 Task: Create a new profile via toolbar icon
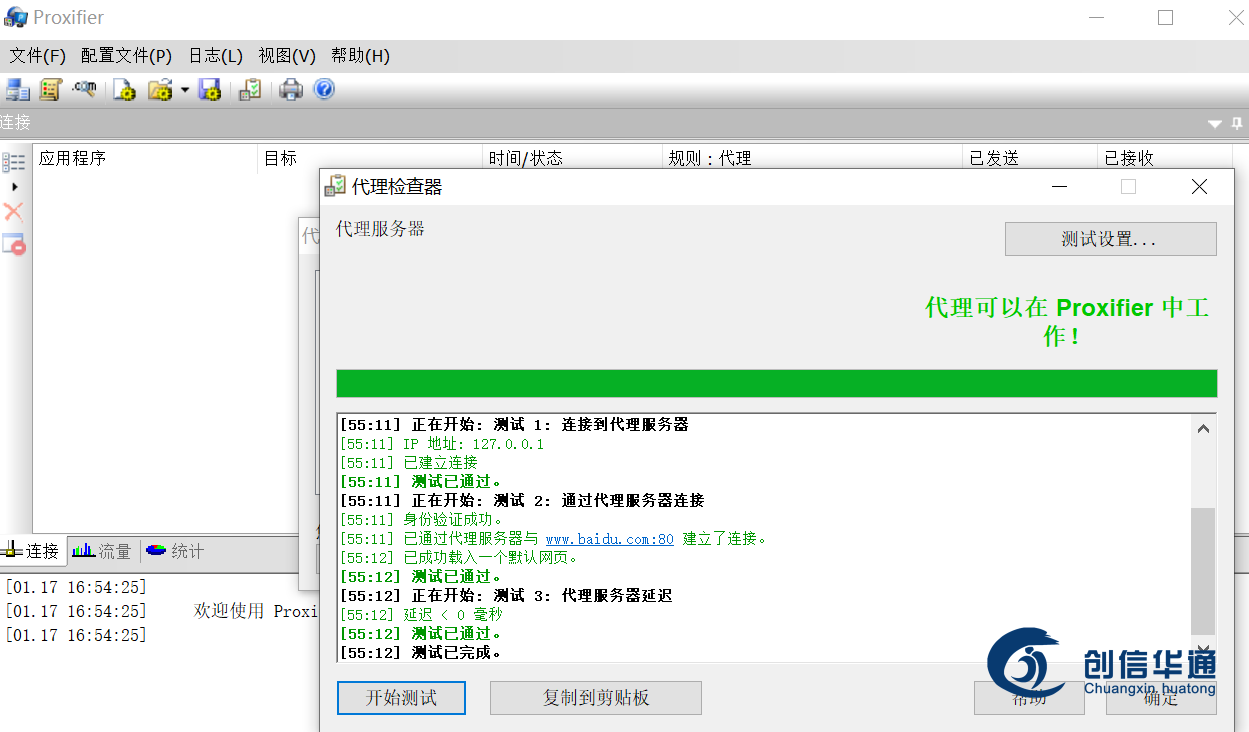(124, 90)
